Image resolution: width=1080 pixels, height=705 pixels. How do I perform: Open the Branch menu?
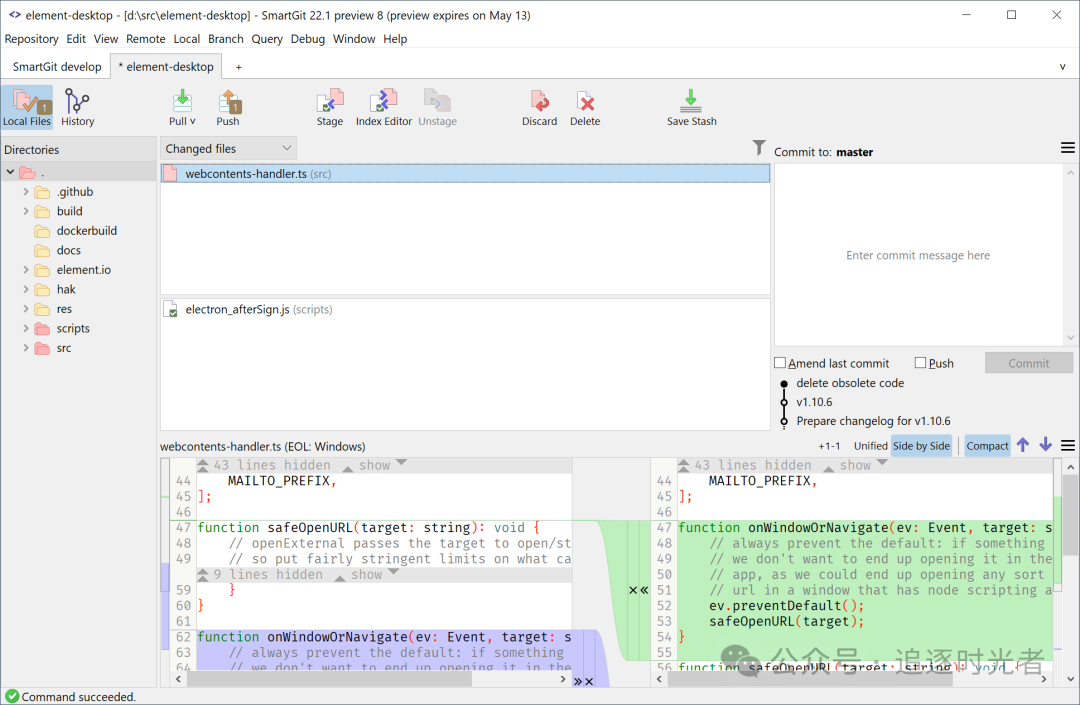226,39
